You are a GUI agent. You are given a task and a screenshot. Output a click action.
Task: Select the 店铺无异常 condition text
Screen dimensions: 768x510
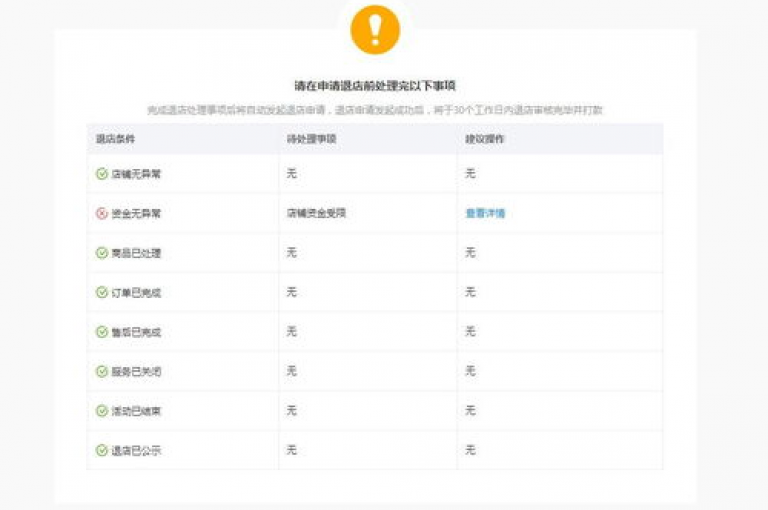tap(136, 174)
